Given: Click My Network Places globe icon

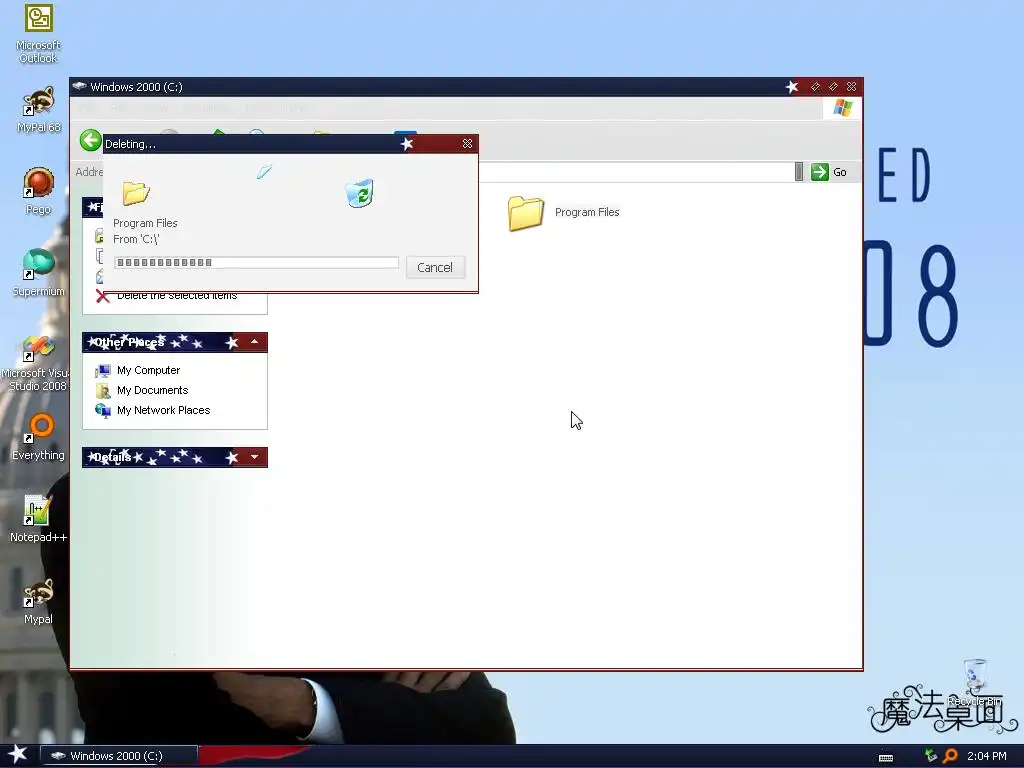Looking at the screenshot, I should click(x=103, y=411).
